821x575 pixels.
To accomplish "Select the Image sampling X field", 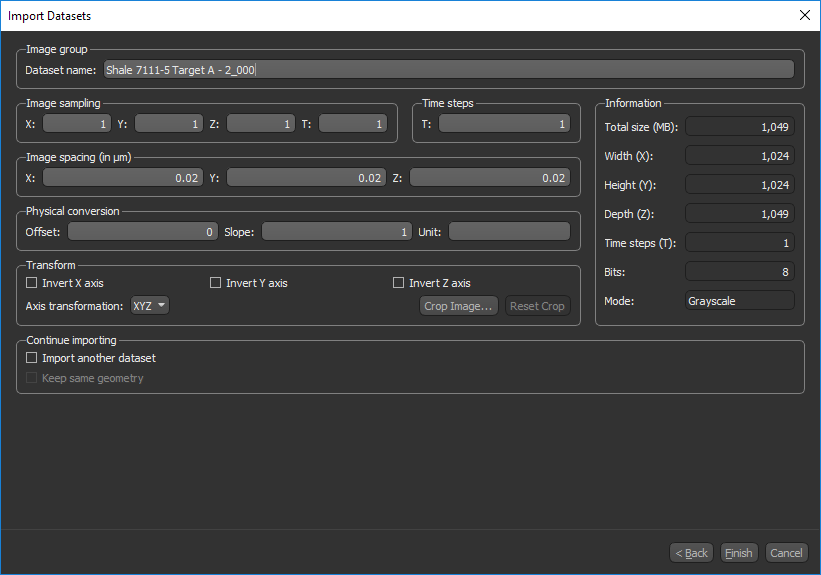I will (76, 124).
